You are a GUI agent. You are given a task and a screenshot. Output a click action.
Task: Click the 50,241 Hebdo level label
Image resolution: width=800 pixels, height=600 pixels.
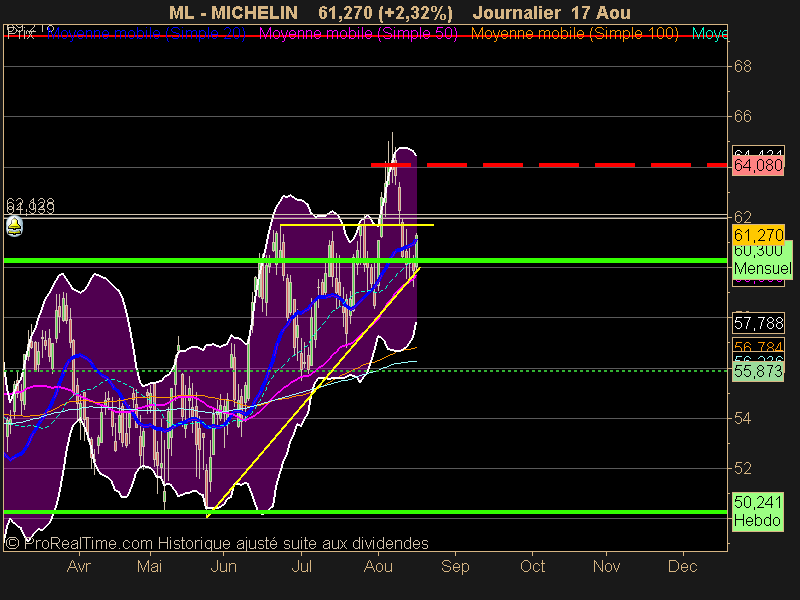[758, 512]
